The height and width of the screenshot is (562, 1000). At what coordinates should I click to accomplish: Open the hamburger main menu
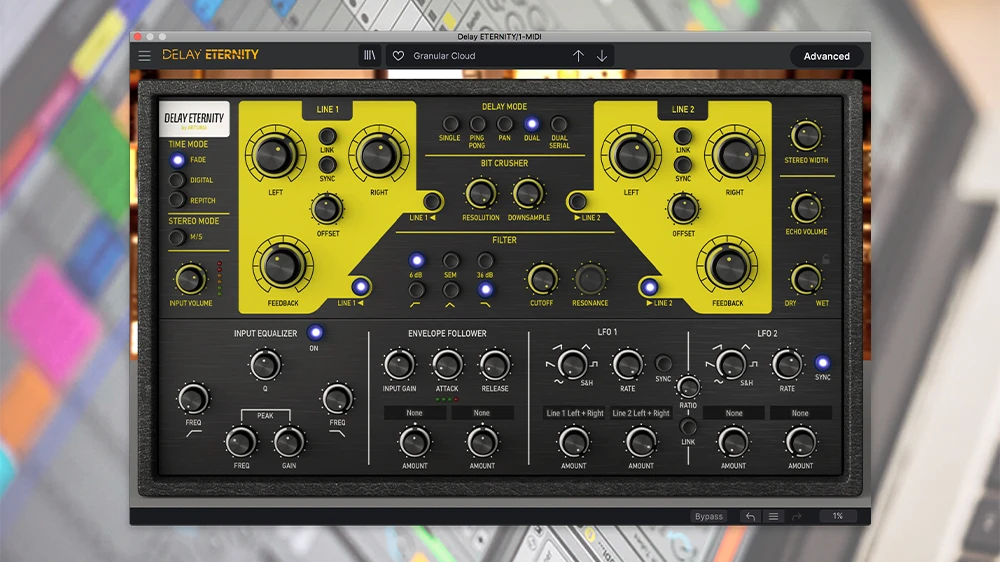pos(145,56)
